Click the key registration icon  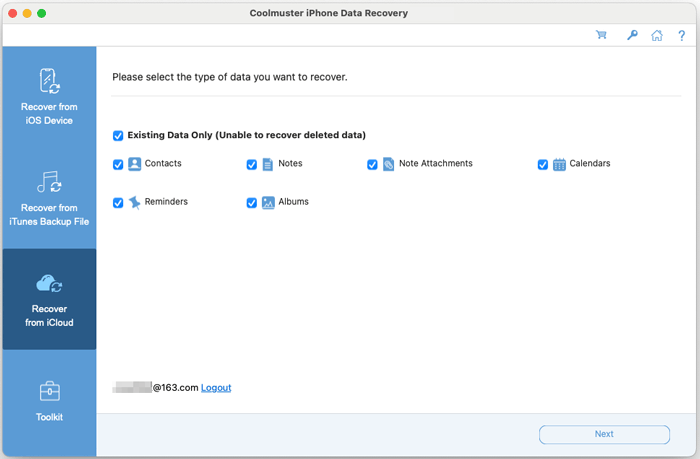[x=632, y=35]
